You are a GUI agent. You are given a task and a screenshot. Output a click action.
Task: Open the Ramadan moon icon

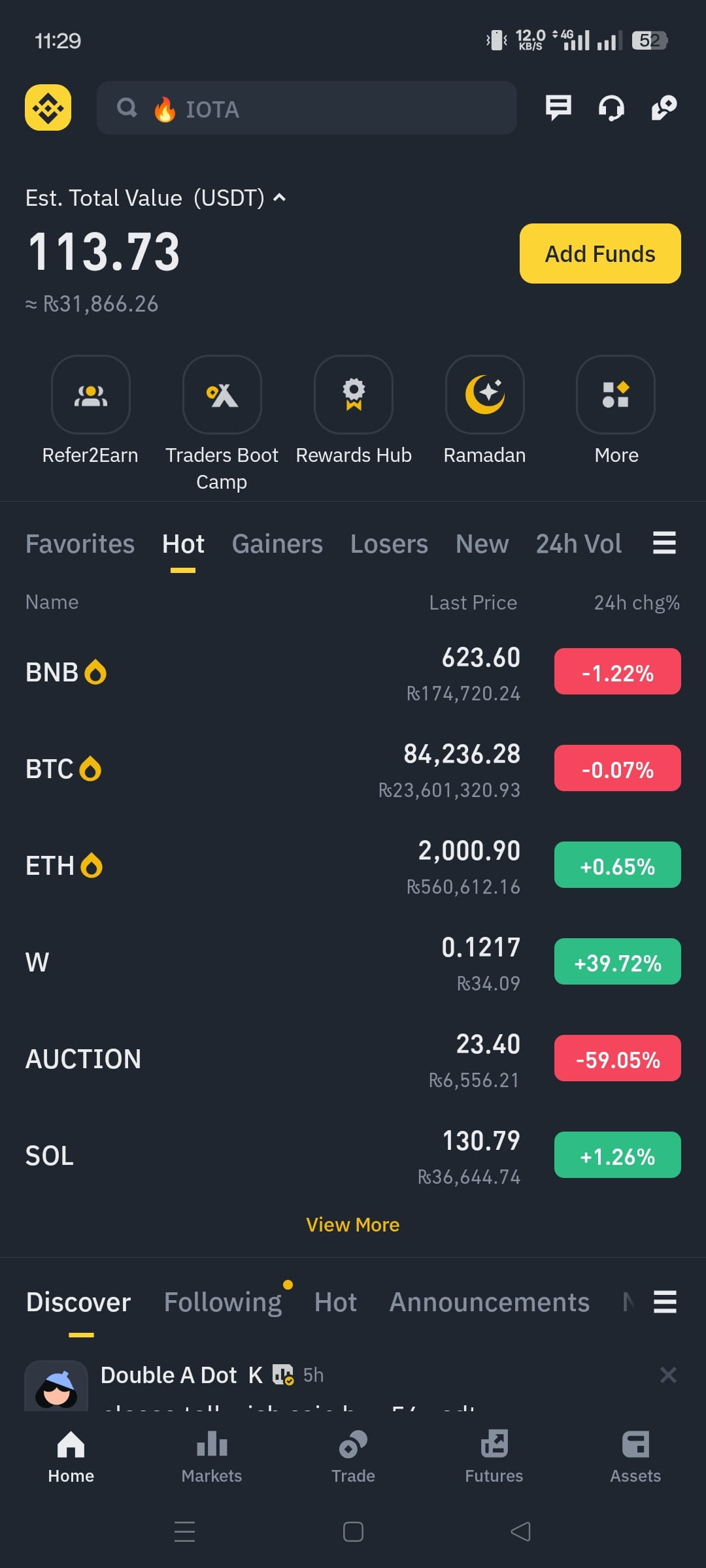click(x=485, y=395)
